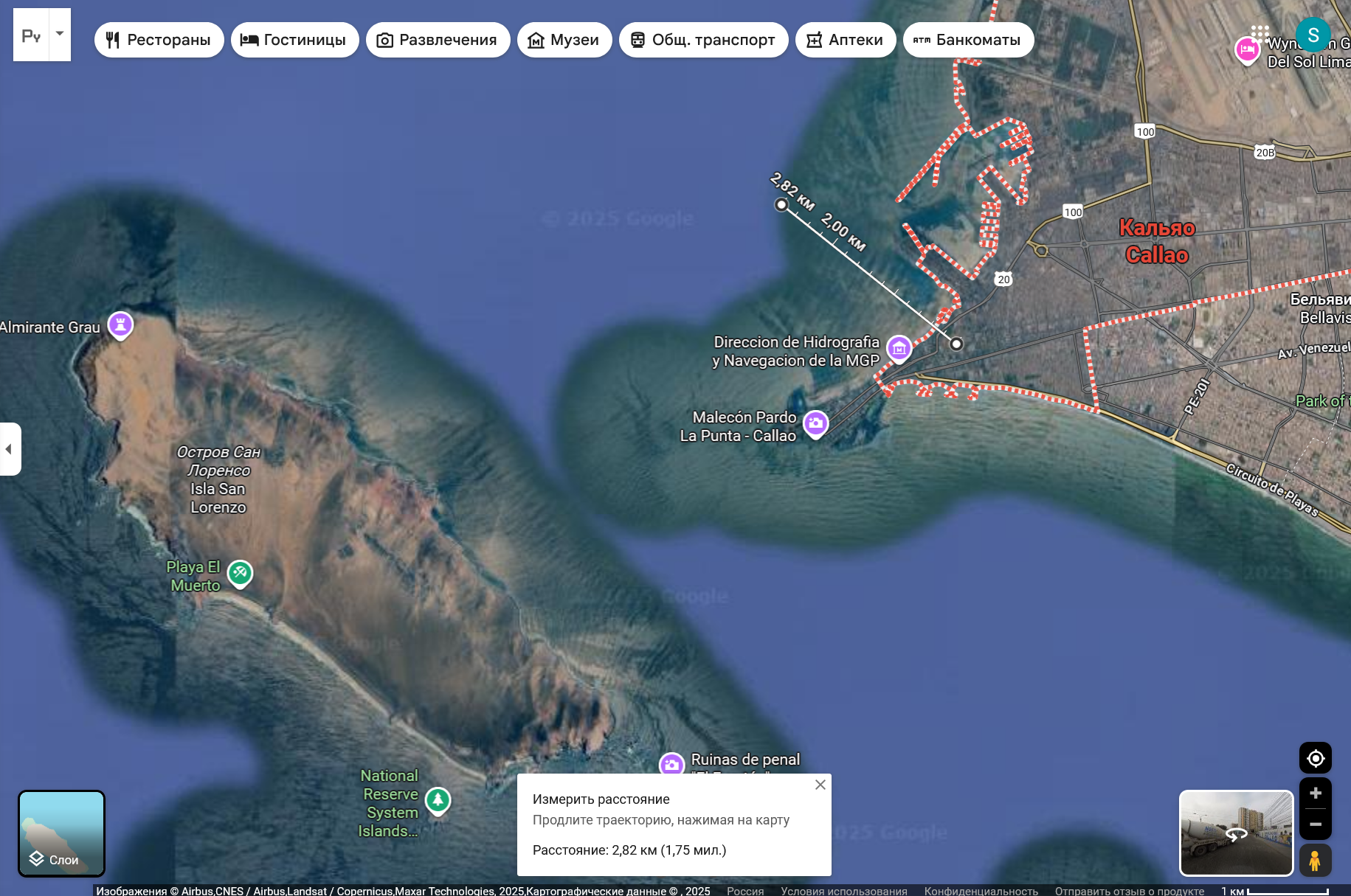1351x896 pixels.
Task: Show Банкоматы on the map
Action: pyautogui.click(x=968, y=40)
